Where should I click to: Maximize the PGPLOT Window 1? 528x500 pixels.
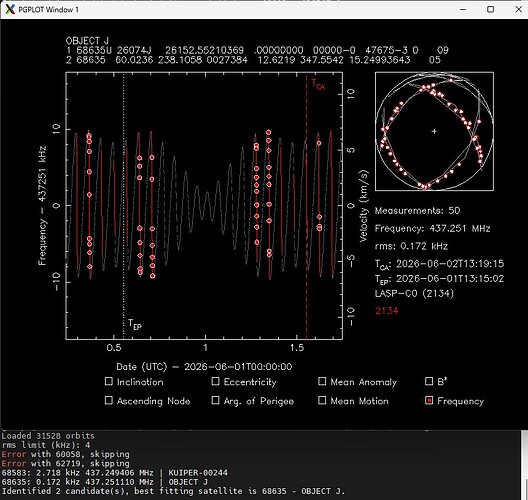491,9
